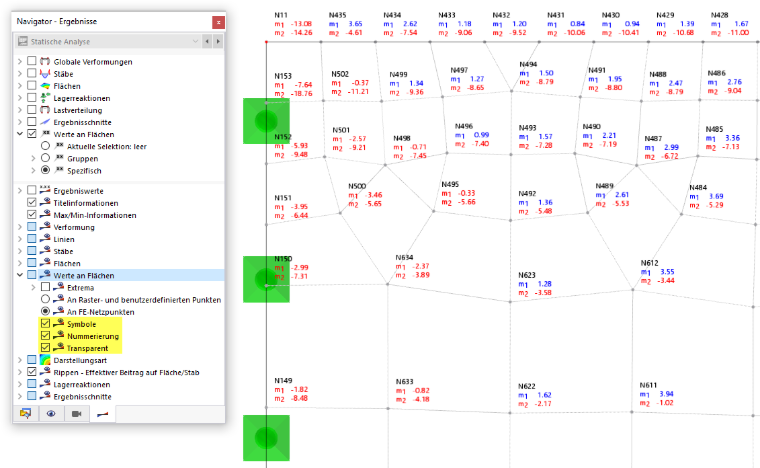Click the Titelinformationen row icon
The height and width of the screenshot is (468, 760).
tap(45, 202)
